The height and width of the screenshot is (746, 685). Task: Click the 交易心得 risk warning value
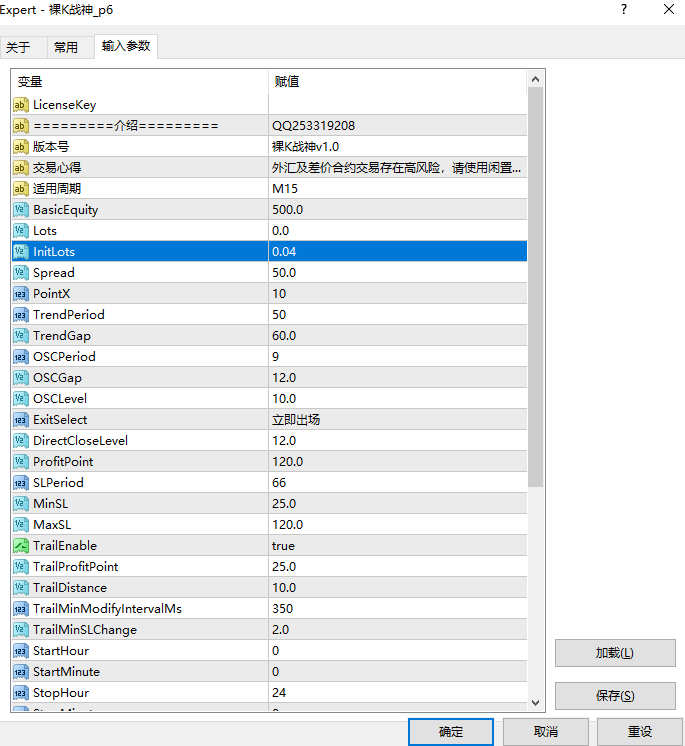398,167
